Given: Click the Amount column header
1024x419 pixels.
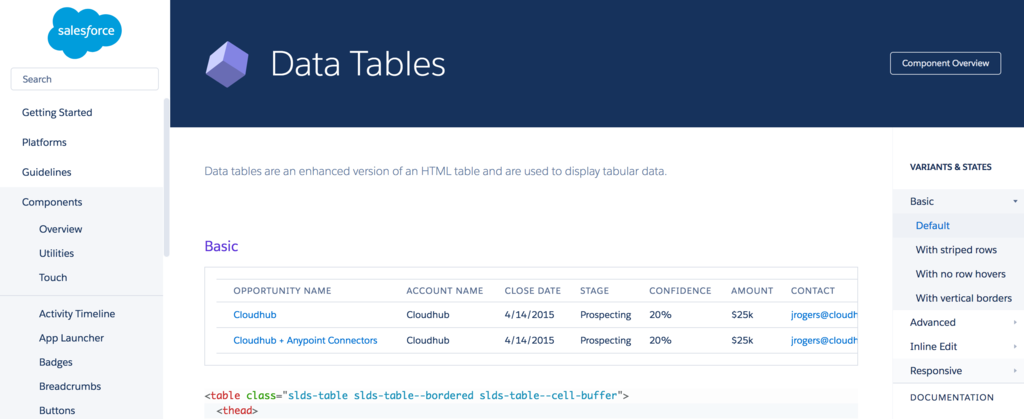Looking at the screenshot, I should (x=752, y=290).
